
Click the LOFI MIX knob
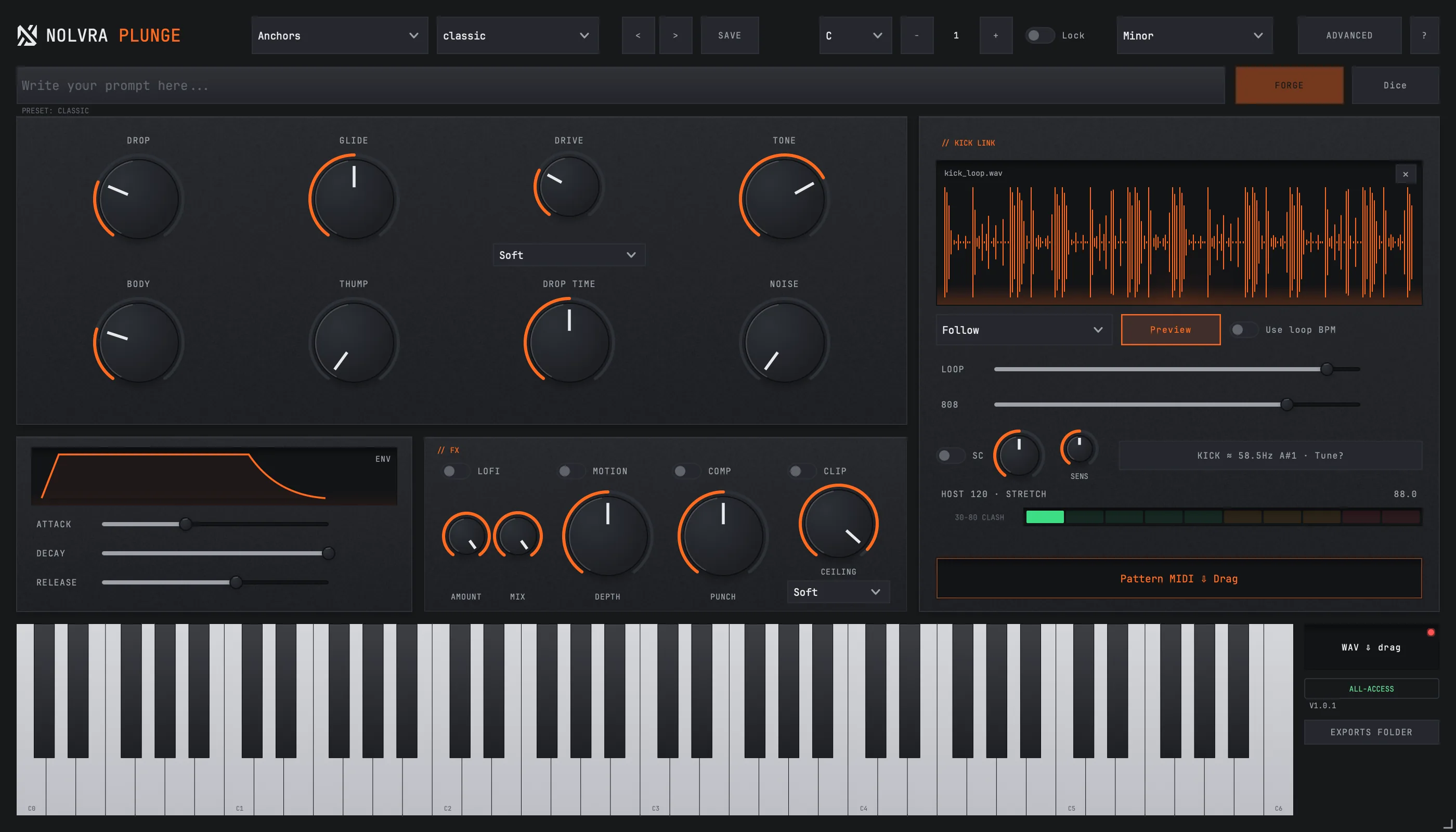[x=518, y=536]
